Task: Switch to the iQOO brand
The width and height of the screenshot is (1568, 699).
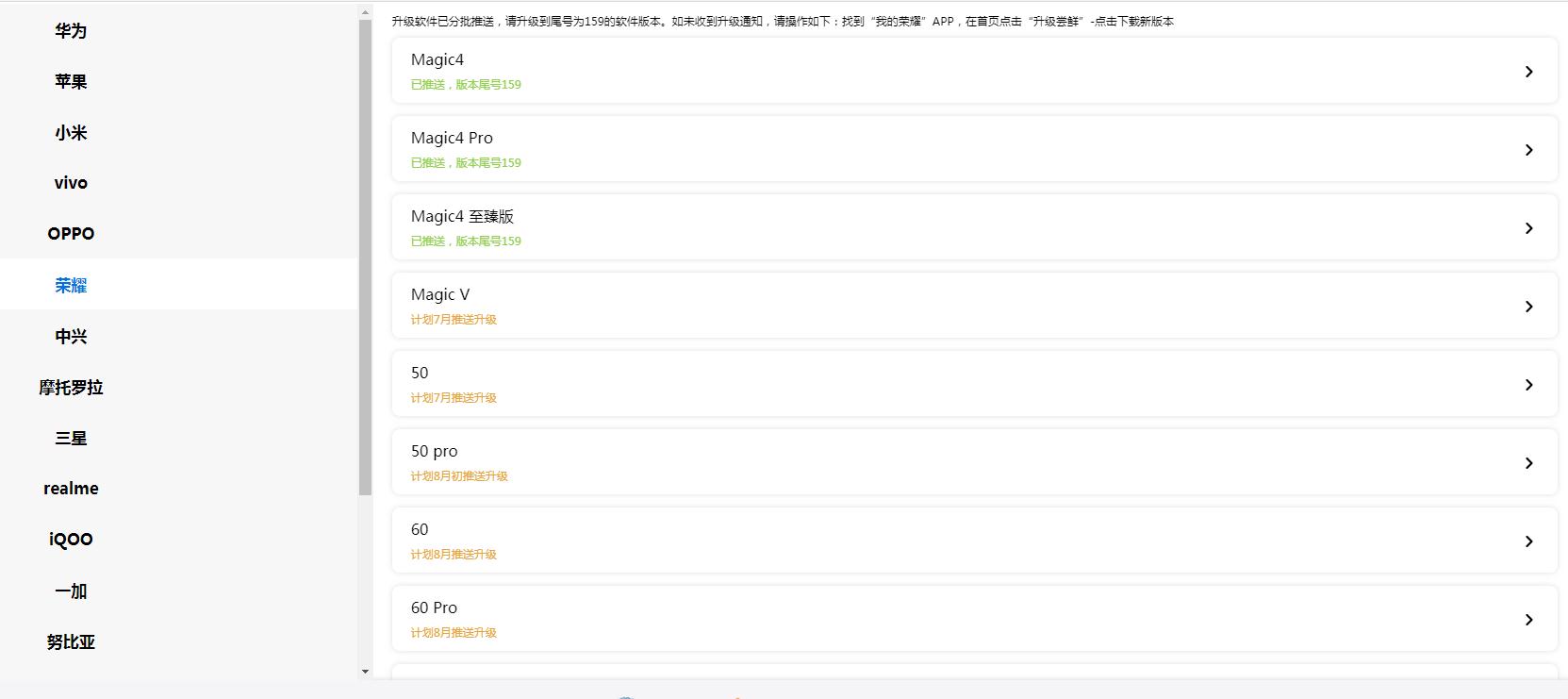Action: click(x=71, y=540)
